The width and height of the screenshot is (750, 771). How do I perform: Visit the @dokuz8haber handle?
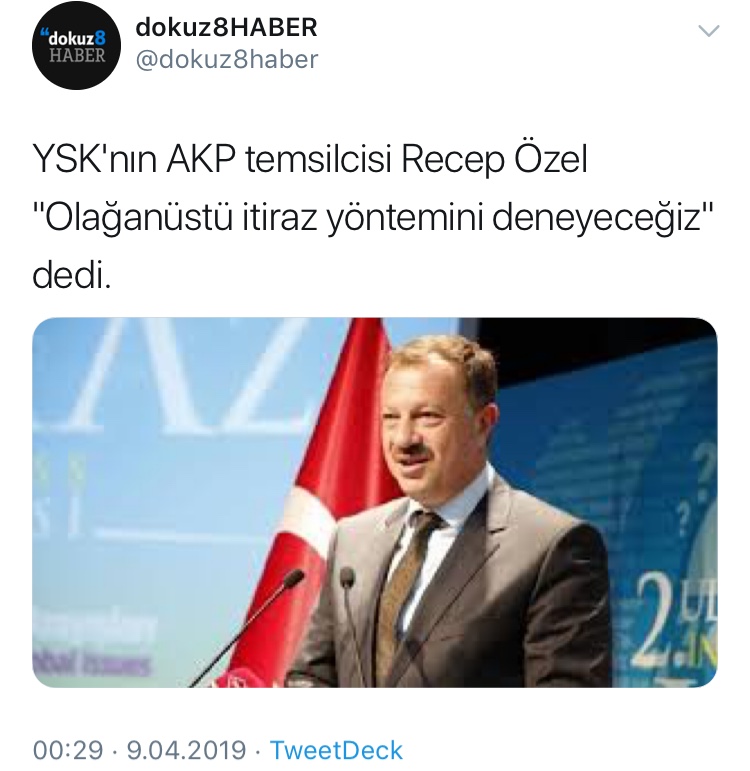(x=227, y=59)
